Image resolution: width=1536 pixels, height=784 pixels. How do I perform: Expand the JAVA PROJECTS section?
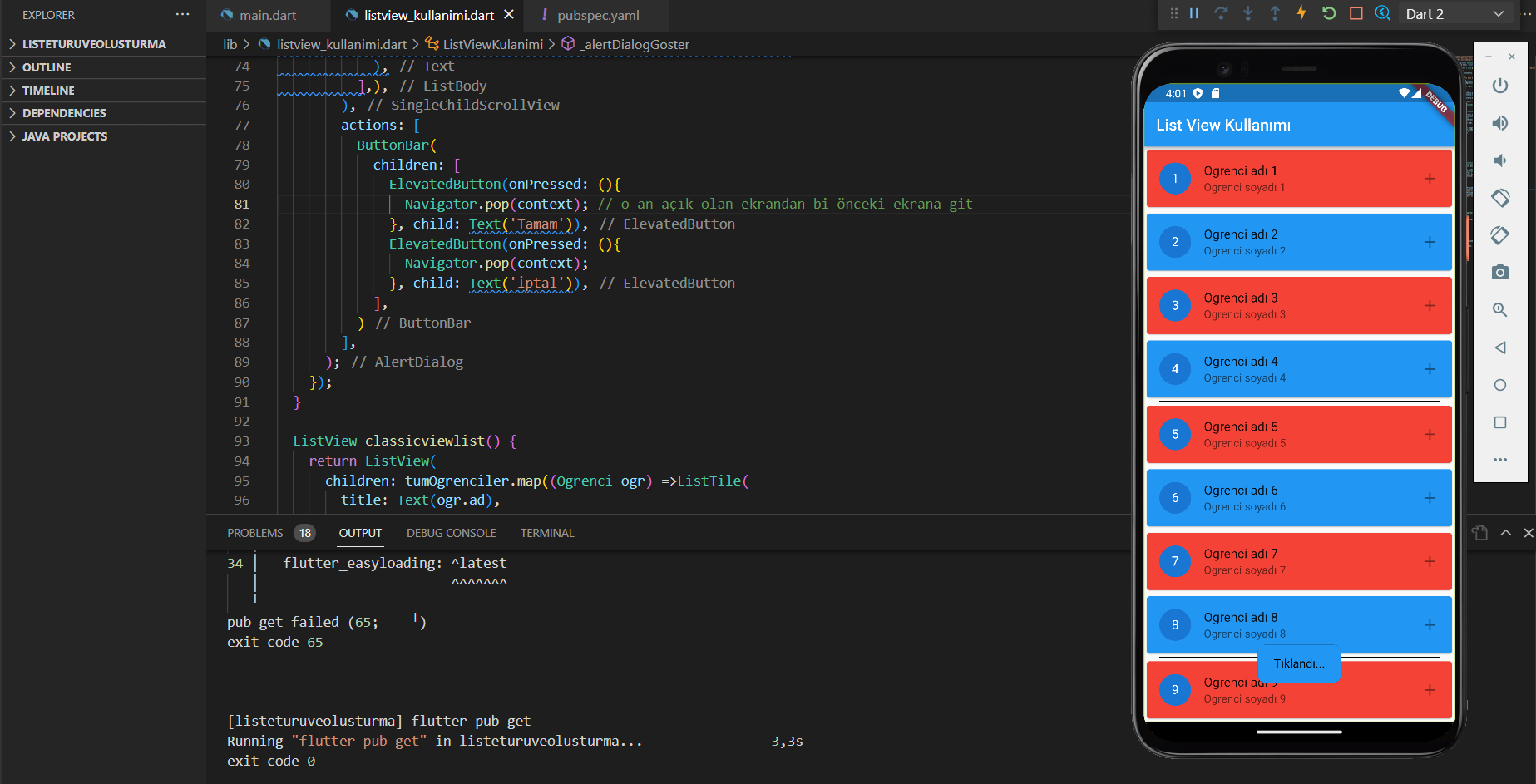(x=65, y=136)
